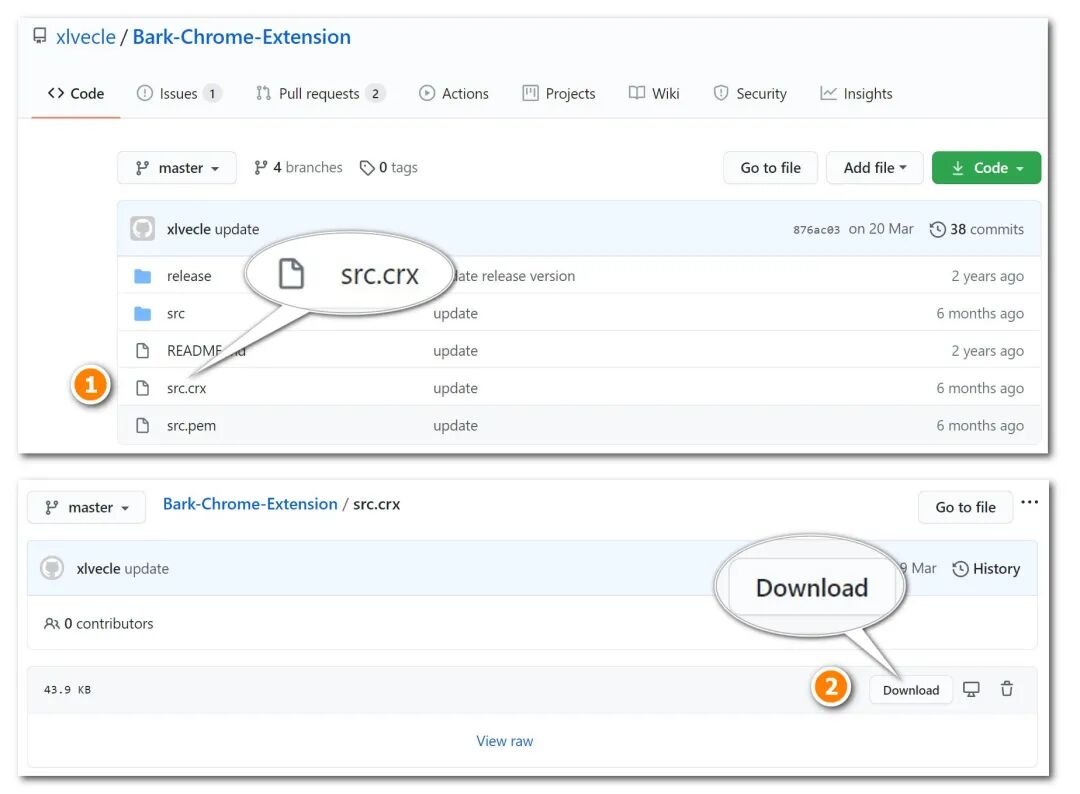Screen dimensions: 1080x794
Task: Click the Issues count badge 1
Action: 212,94
